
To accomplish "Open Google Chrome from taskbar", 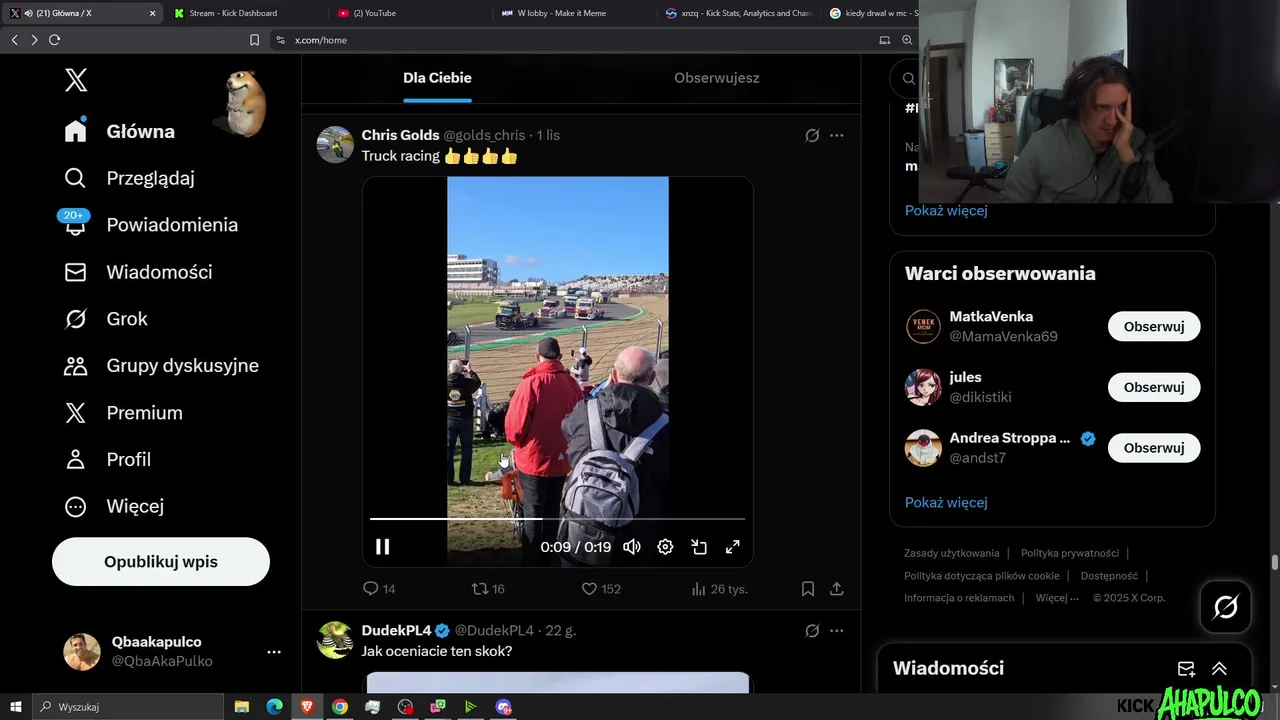I will 340,707.
